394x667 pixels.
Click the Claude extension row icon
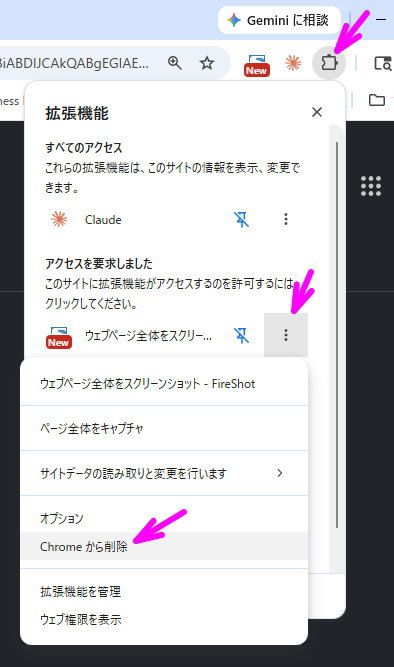(x=59, y=219)
